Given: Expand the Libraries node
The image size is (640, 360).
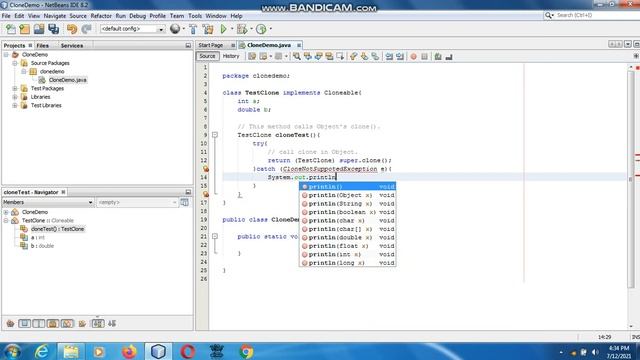Looking at the screenshot, I should tap(15, 97).
